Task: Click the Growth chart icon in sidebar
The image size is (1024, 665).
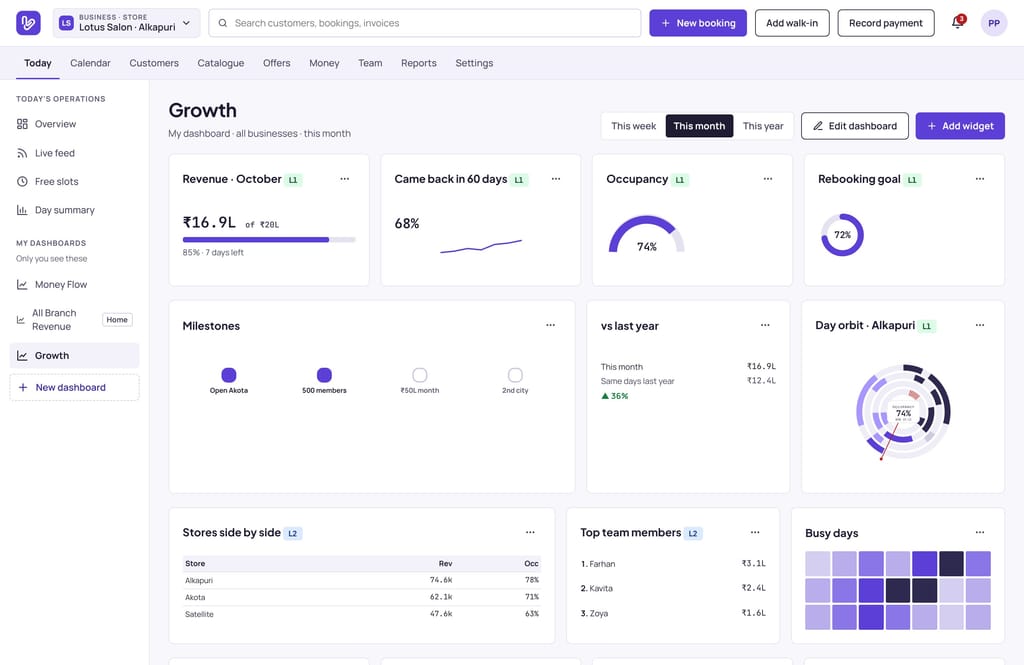Action: coord(22,355)
